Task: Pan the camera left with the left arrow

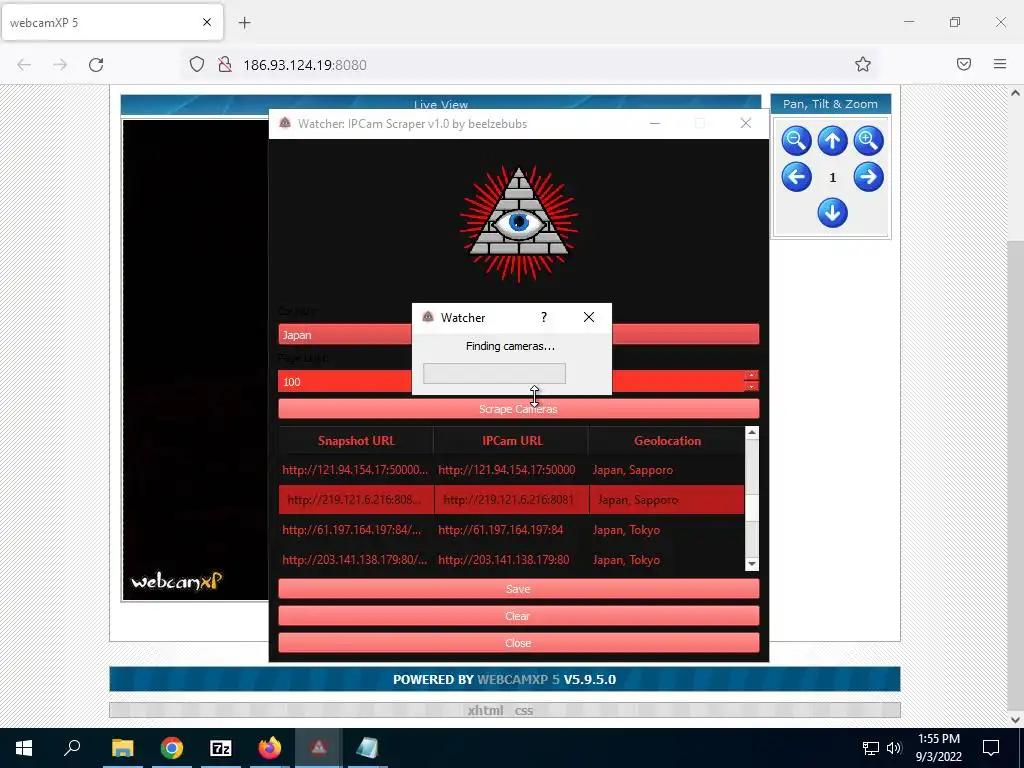Action: click(x=796, y=176)
